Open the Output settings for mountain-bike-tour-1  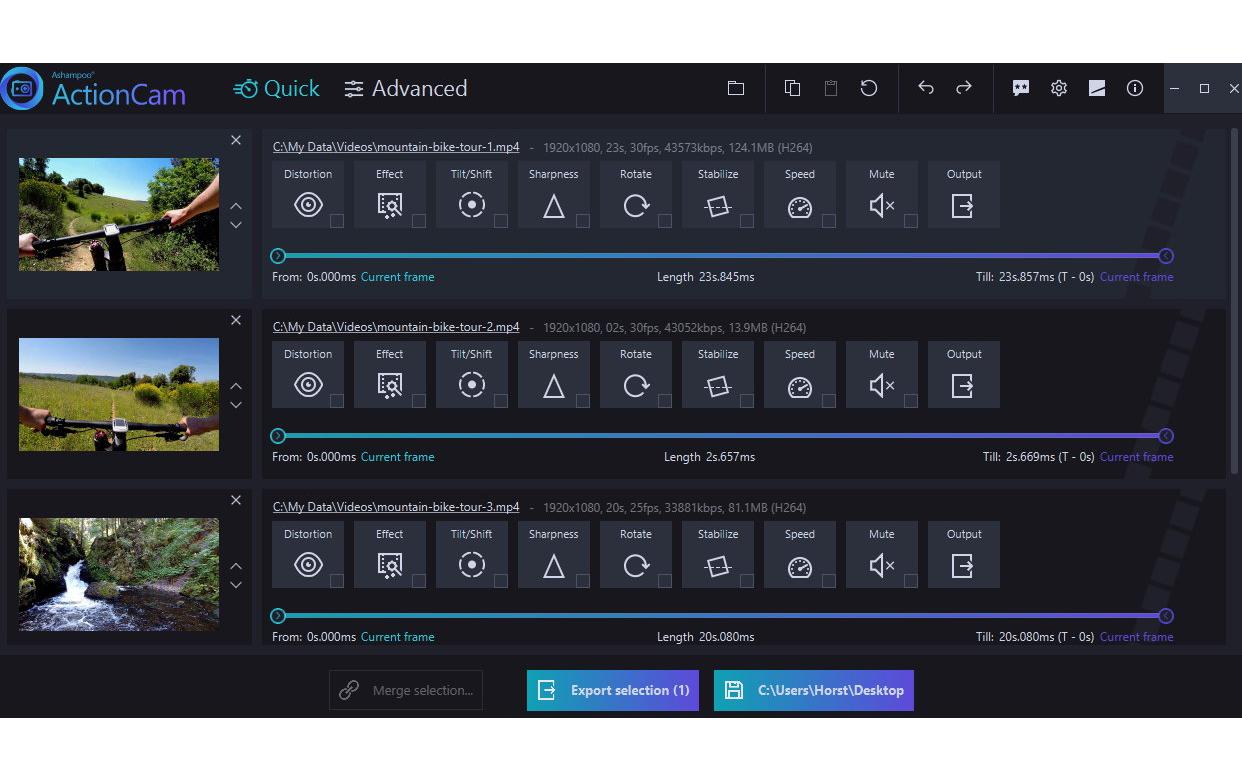pyautogui.click(x=963, y=205)
